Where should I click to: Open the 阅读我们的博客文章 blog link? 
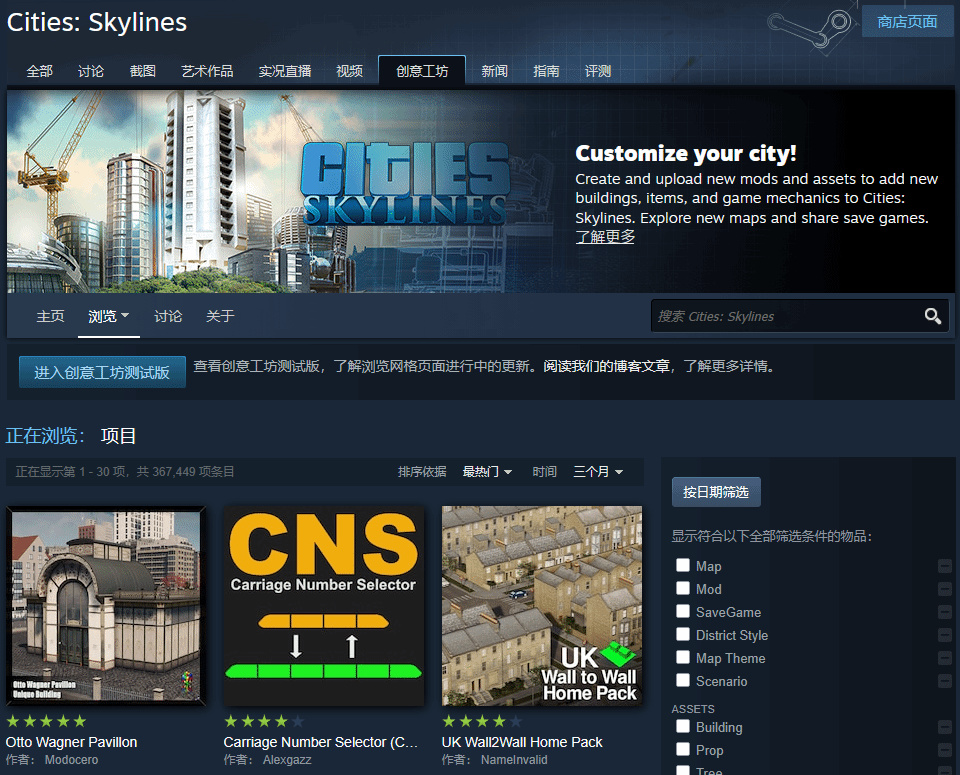tap(606, 366)
